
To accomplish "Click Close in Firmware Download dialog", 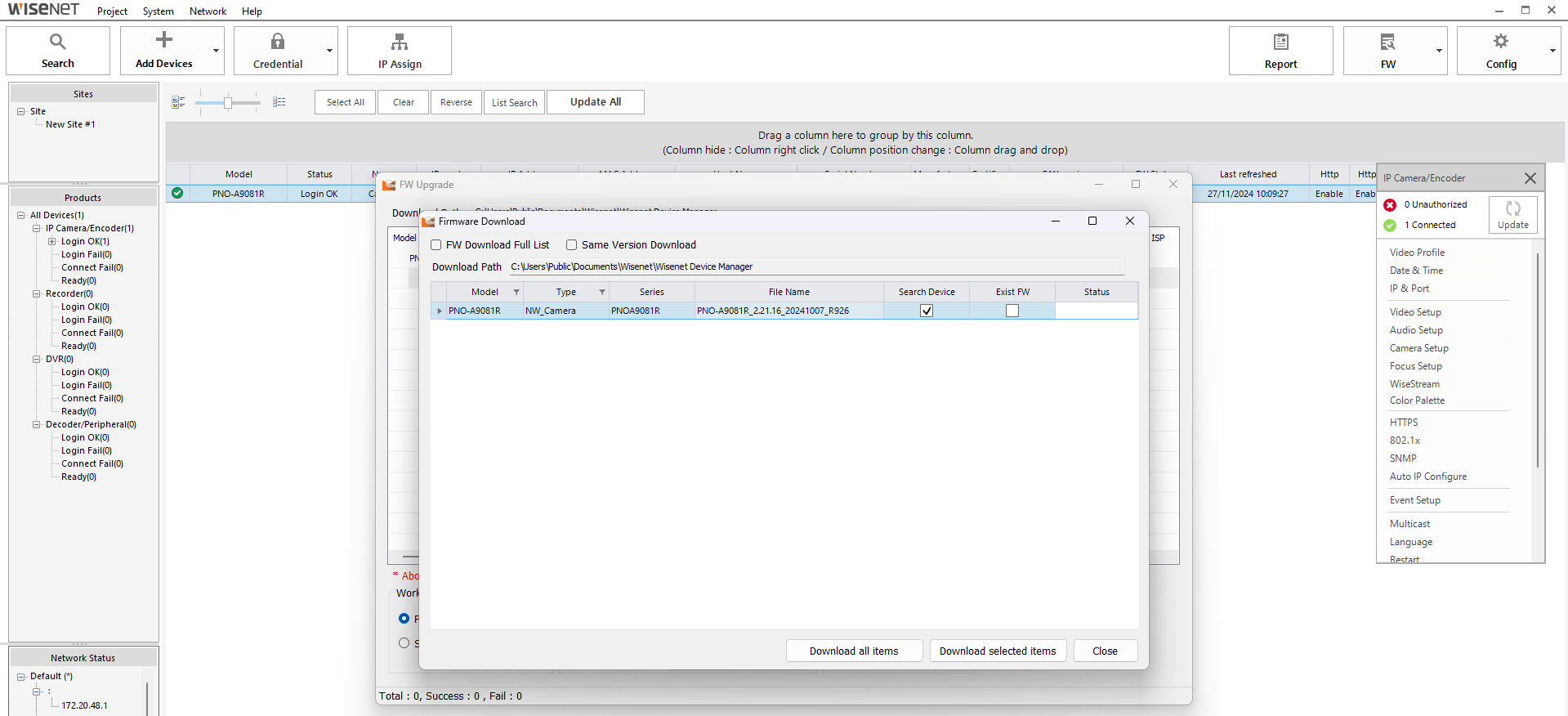I will pos(1105,651).
